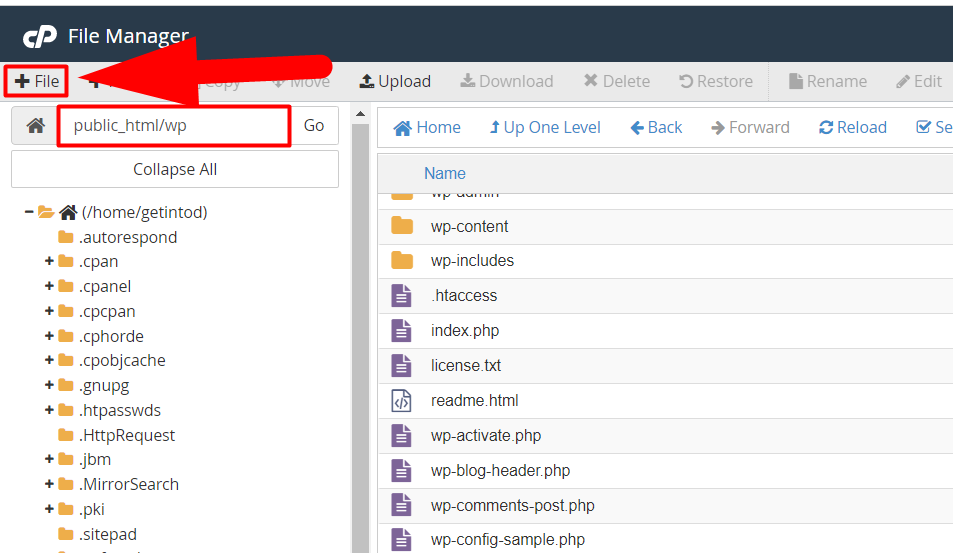Select the .pki folder label
Screen dimensions: 953x553
(x=91, y=509)
